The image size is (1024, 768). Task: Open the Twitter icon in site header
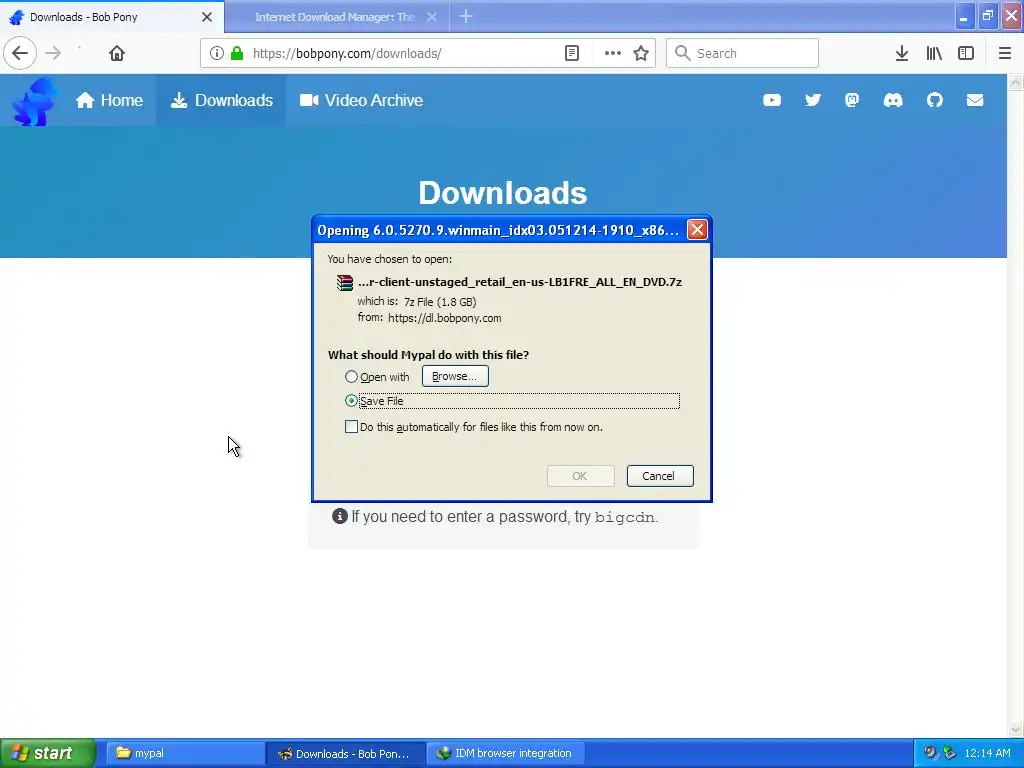point(812,100)
